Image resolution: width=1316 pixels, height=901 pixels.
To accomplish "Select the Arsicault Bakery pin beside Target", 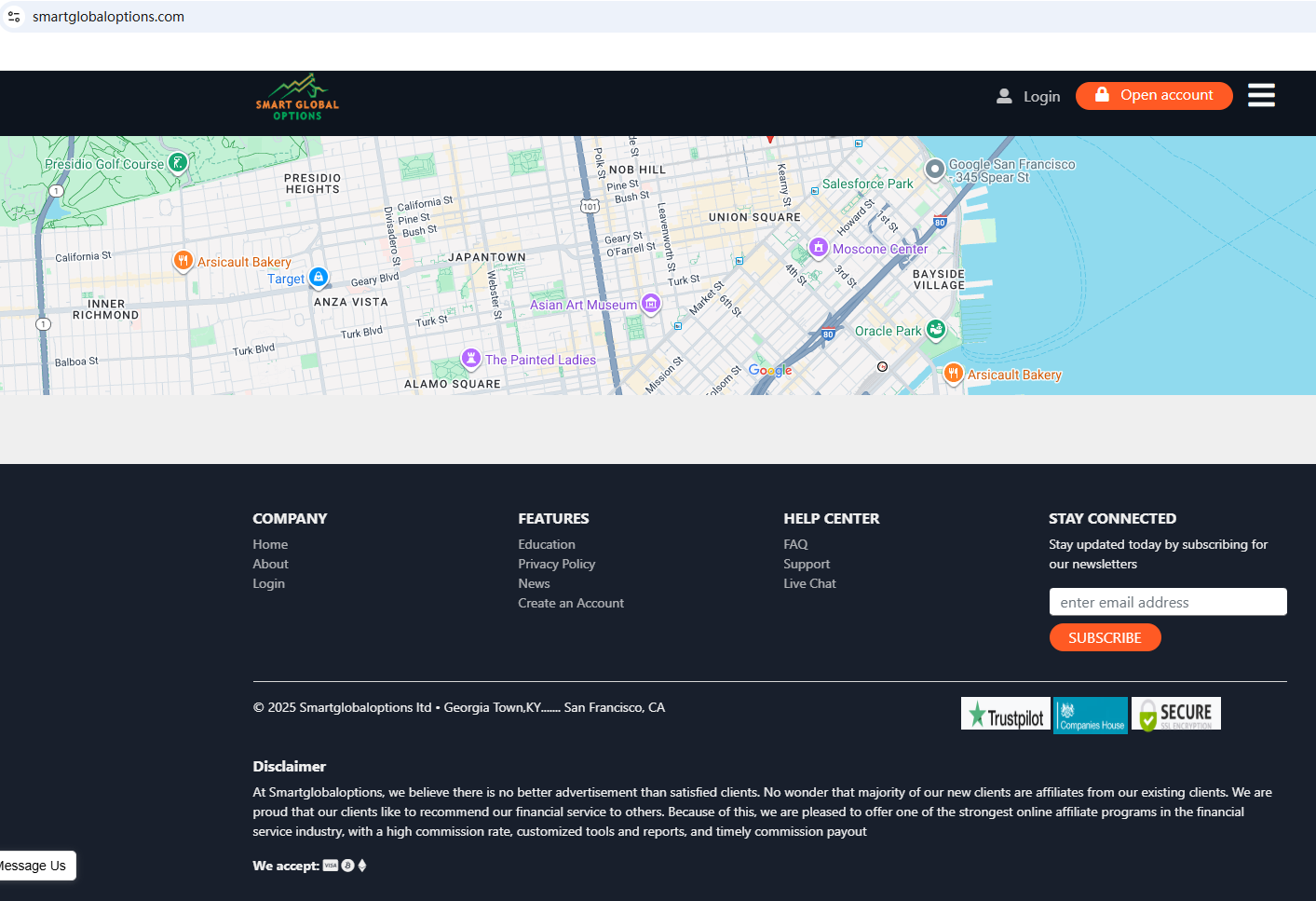I will (x=183, y=261).
